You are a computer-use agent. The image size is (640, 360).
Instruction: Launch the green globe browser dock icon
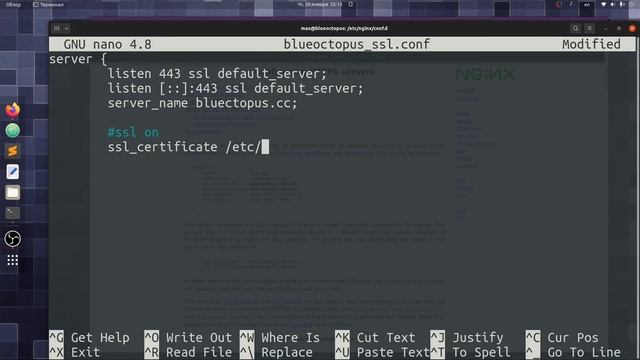point(13,131)
